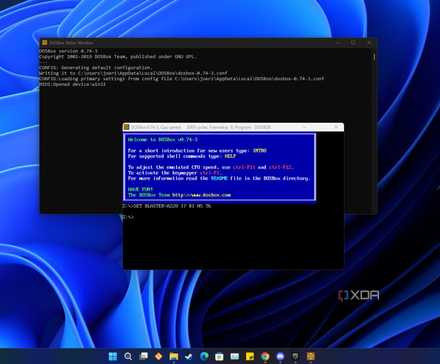Screen dimensions: 440x364
Task: Click the 'HELP' command word
Action: tap(230, 156)
